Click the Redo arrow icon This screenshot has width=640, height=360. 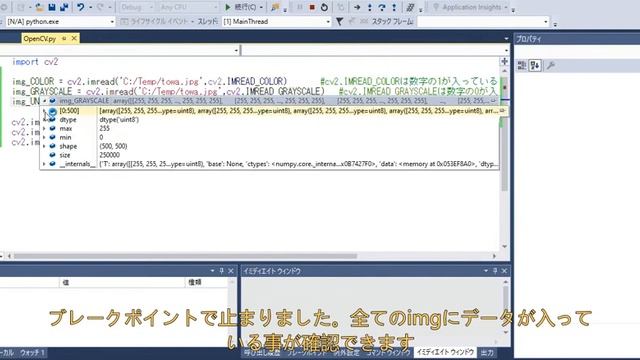101,7
